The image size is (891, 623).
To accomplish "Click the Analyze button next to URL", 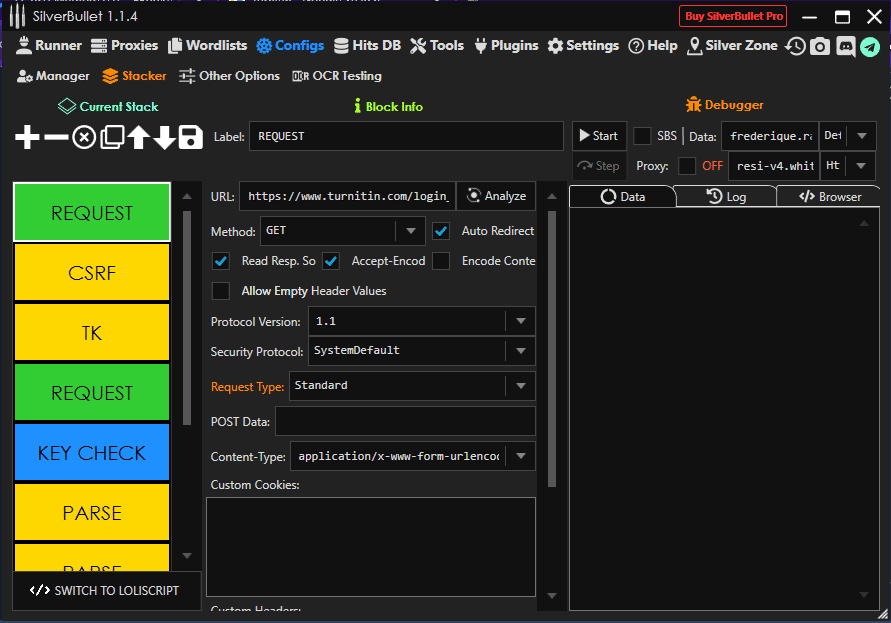I will [x=496, y=196].
